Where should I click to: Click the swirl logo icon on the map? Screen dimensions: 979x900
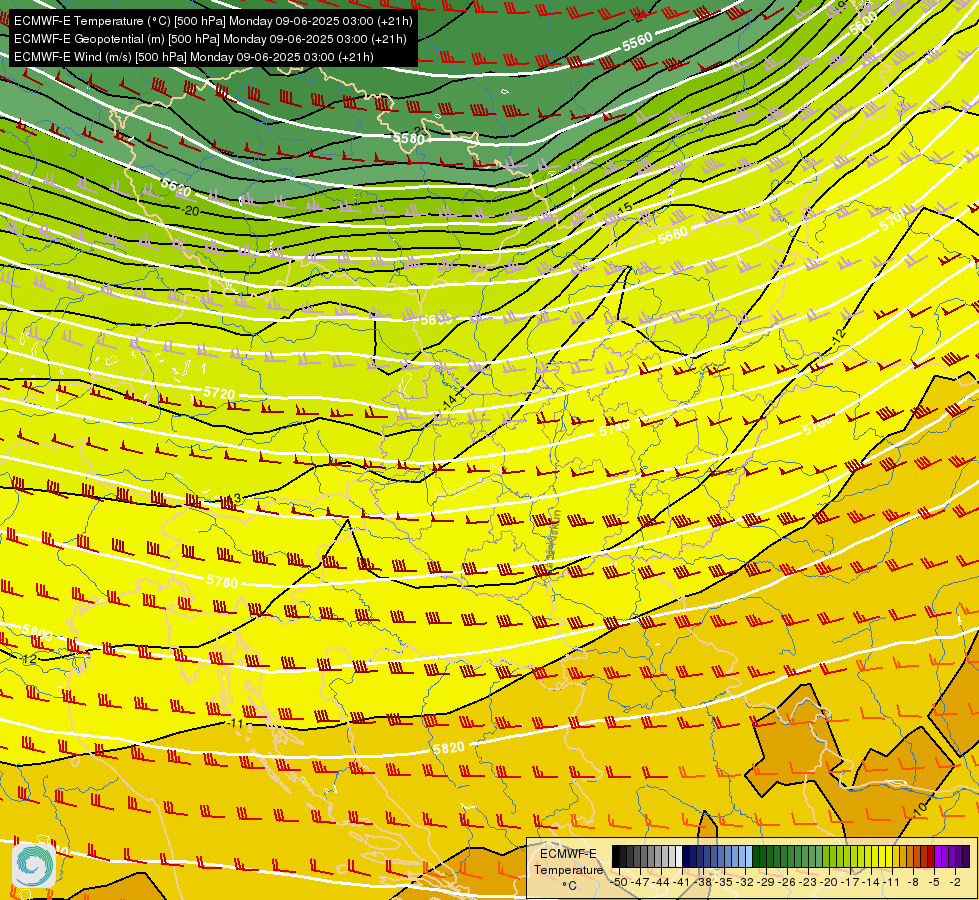click(x=34, y=866)
